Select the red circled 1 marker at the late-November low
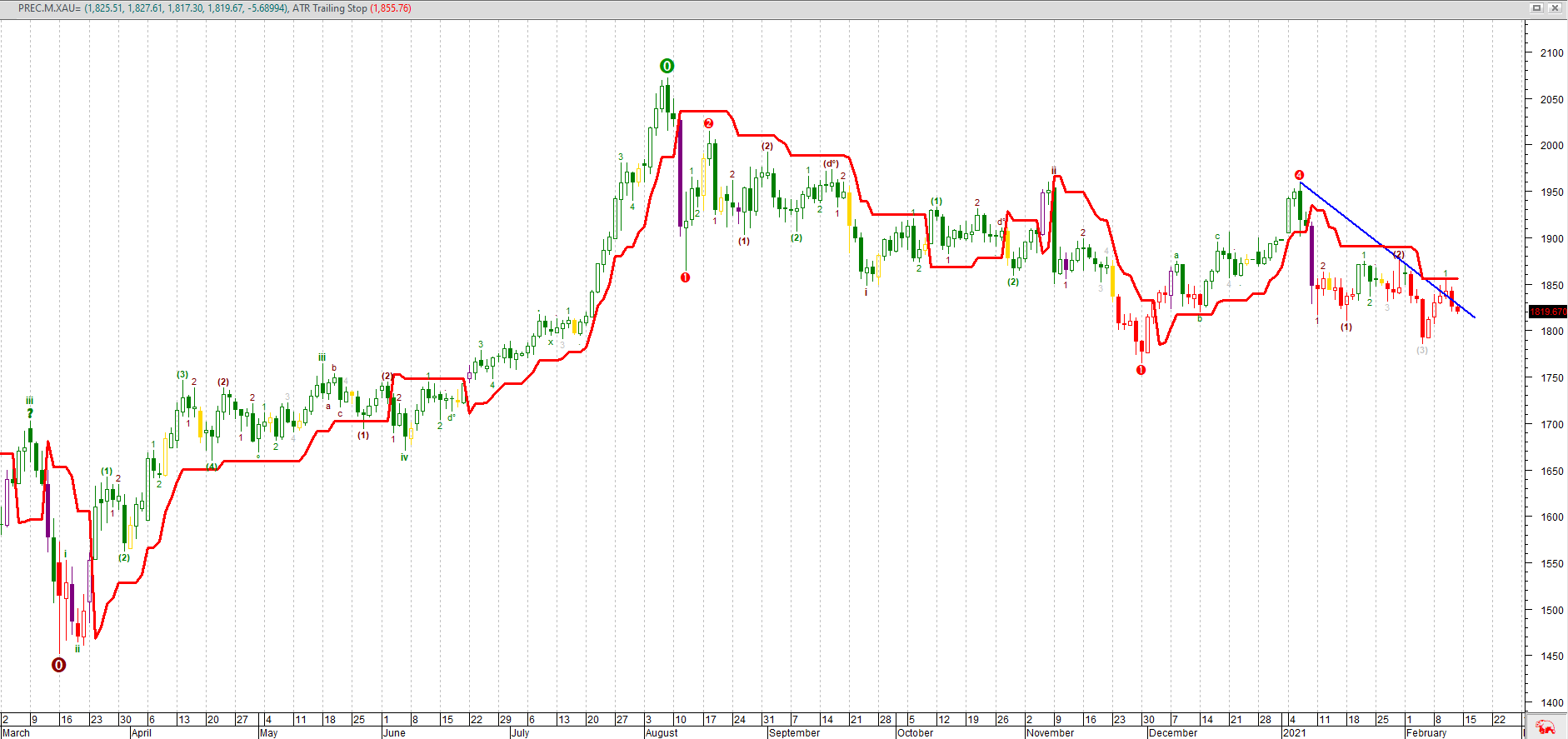1568x739 pixels. tap(1141, 370)
